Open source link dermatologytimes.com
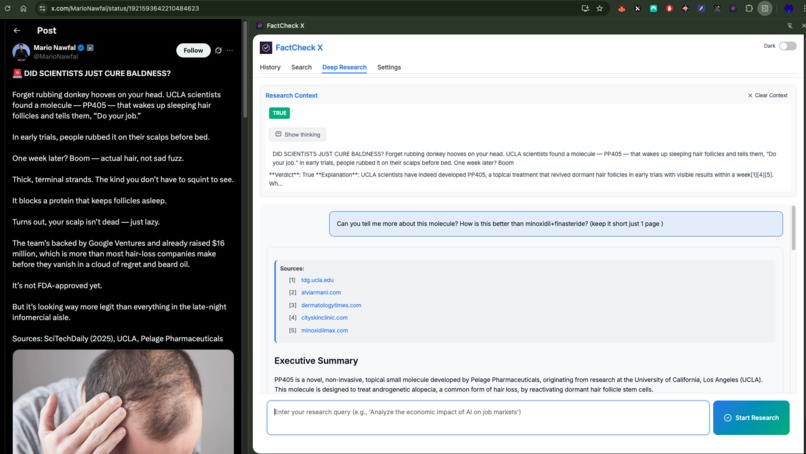806x454 pixels. coord(331,305)
